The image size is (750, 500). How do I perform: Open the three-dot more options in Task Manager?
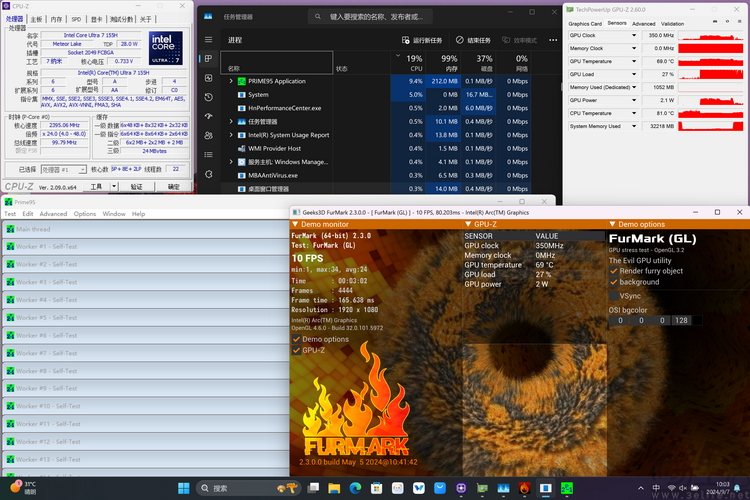[553, 40]
